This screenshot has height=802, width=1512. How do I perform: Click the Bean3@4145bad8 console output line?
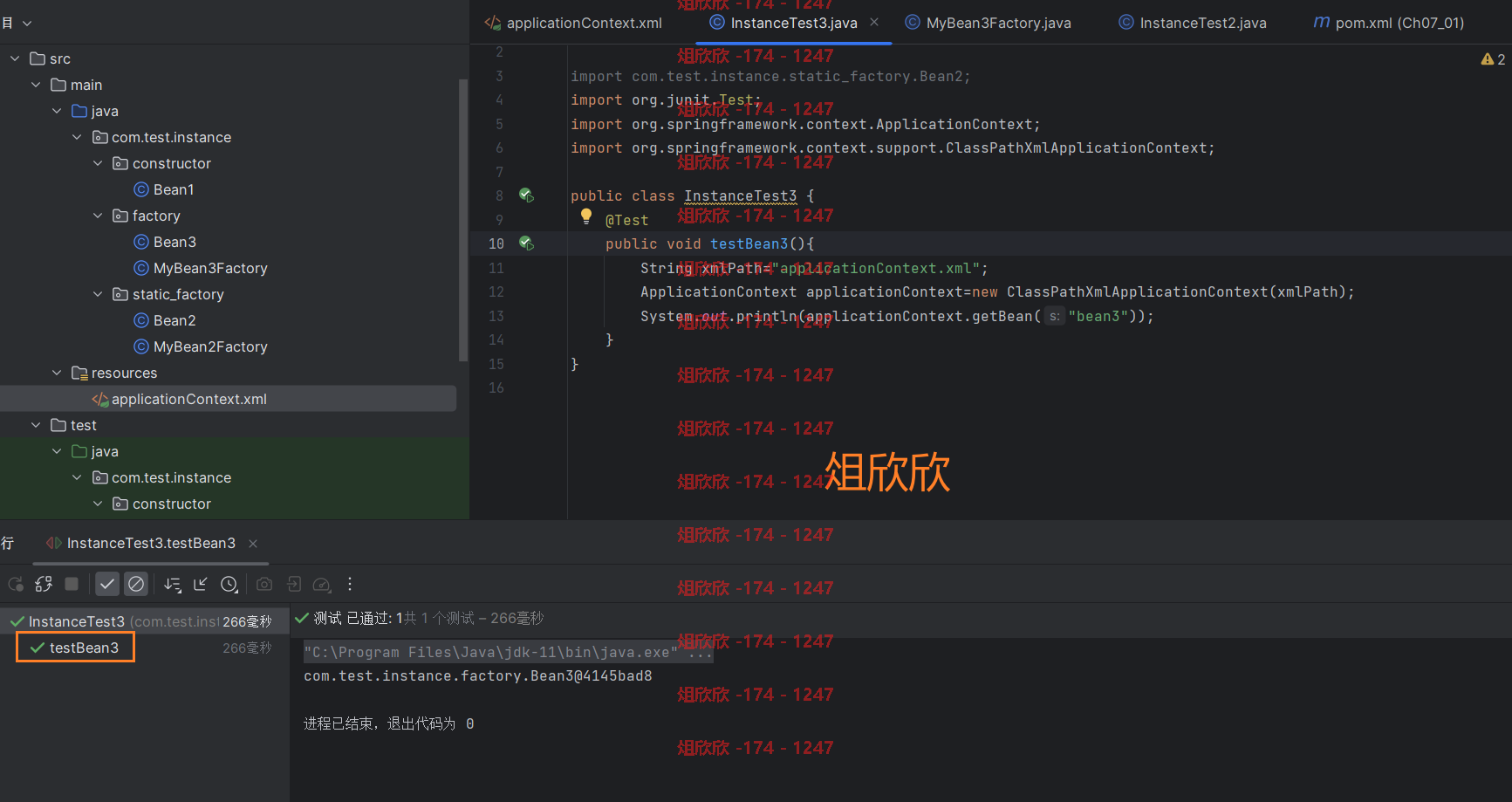(x=477, y=675)
